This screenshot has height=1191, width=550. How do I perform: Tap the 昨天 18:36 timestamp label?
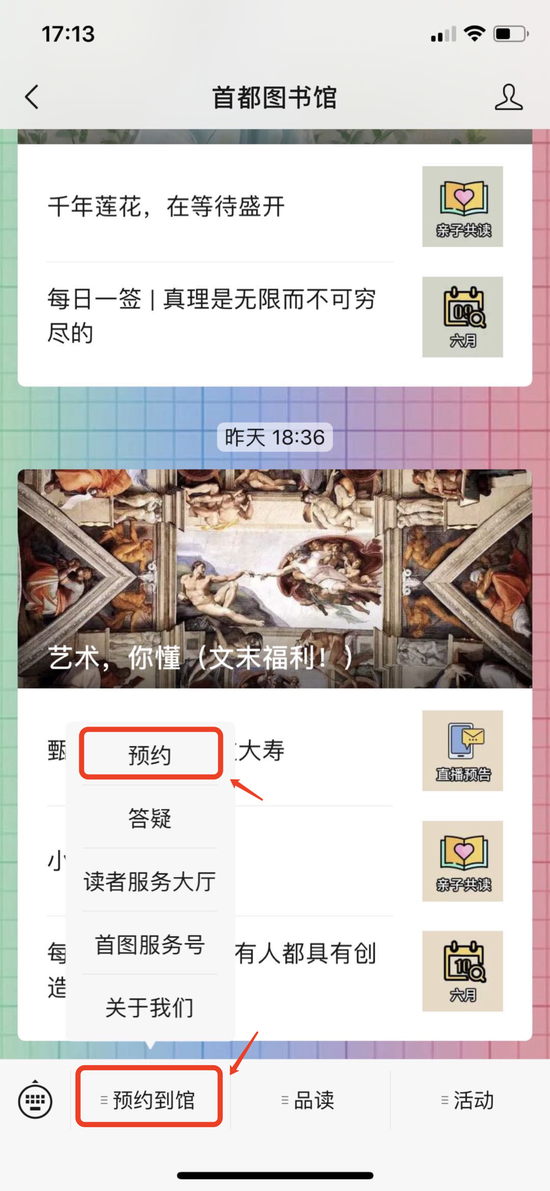[275, 437]
